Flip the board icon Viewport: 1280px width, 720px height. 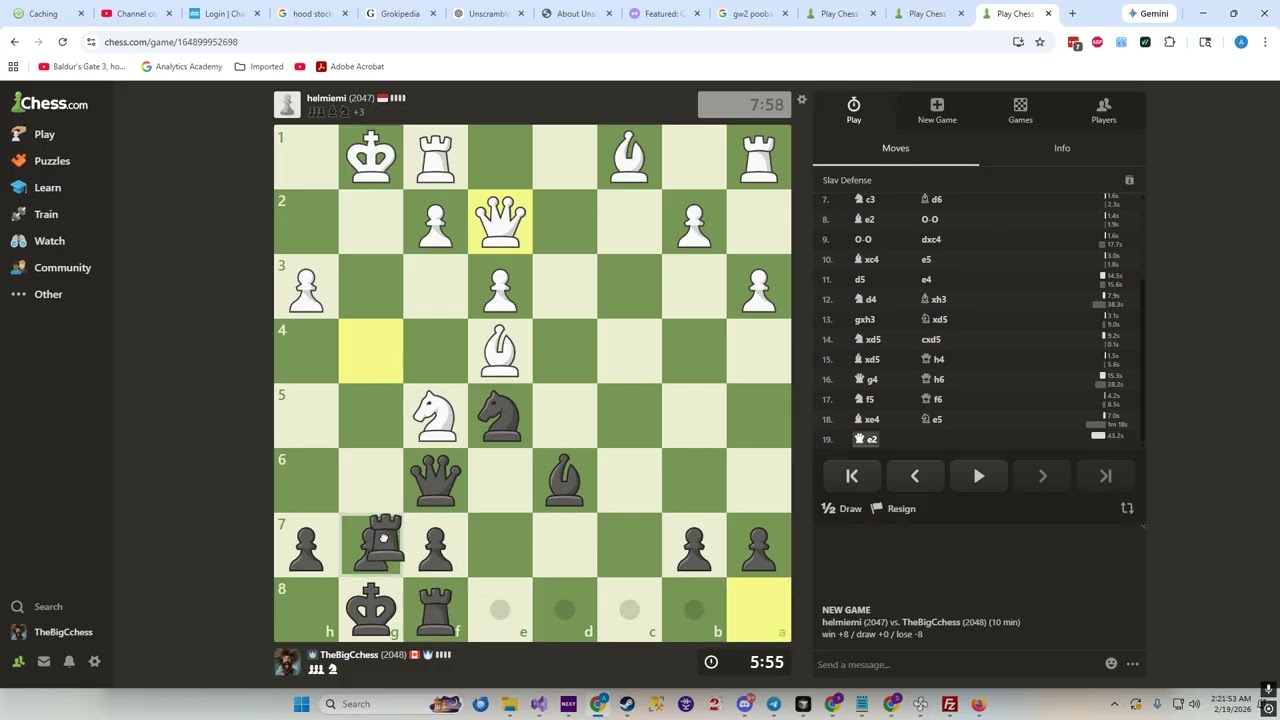[1127, 509]
